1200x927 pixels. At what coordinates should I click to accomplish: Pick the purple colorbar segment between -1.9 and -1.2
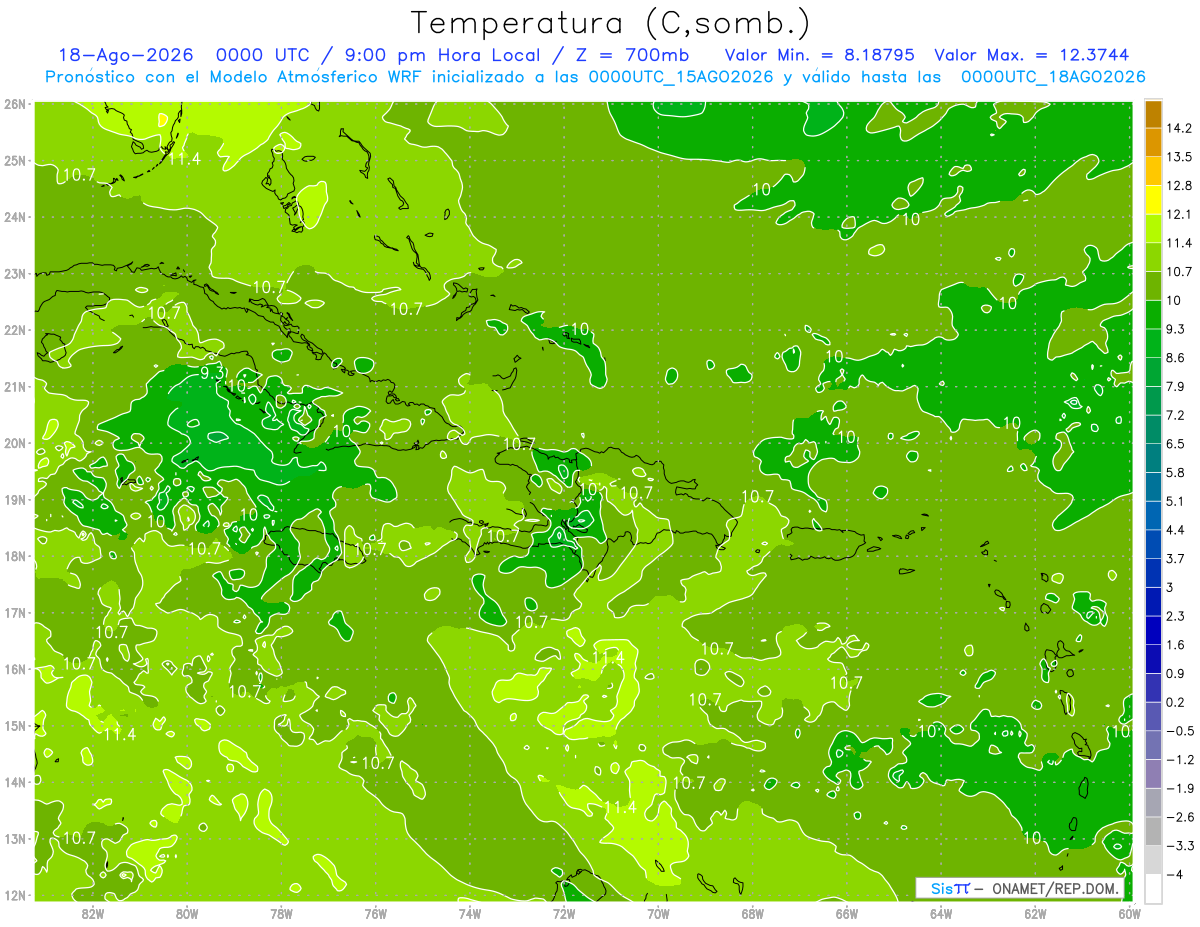(x=1153, y=774)
